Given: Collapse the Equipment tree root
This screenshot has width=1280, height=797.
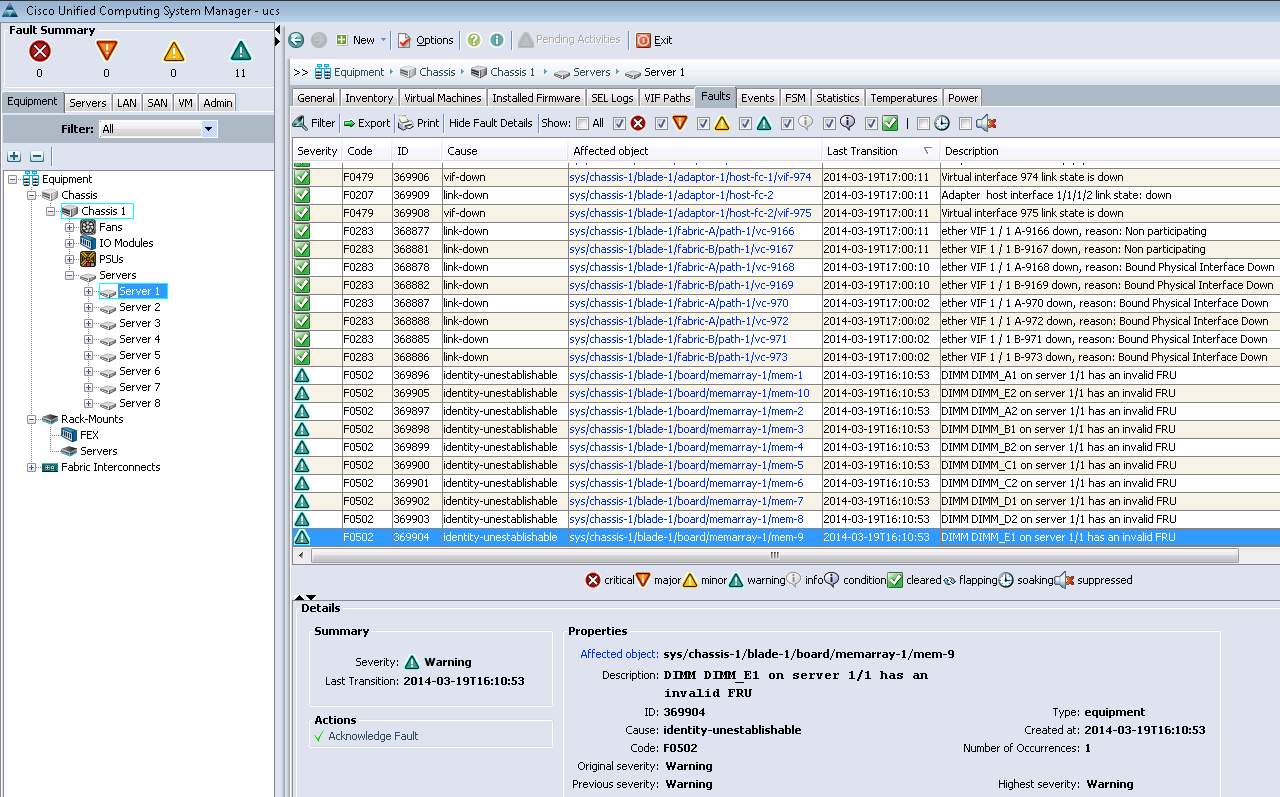Looking at the screenshot, I should [13, 179].
